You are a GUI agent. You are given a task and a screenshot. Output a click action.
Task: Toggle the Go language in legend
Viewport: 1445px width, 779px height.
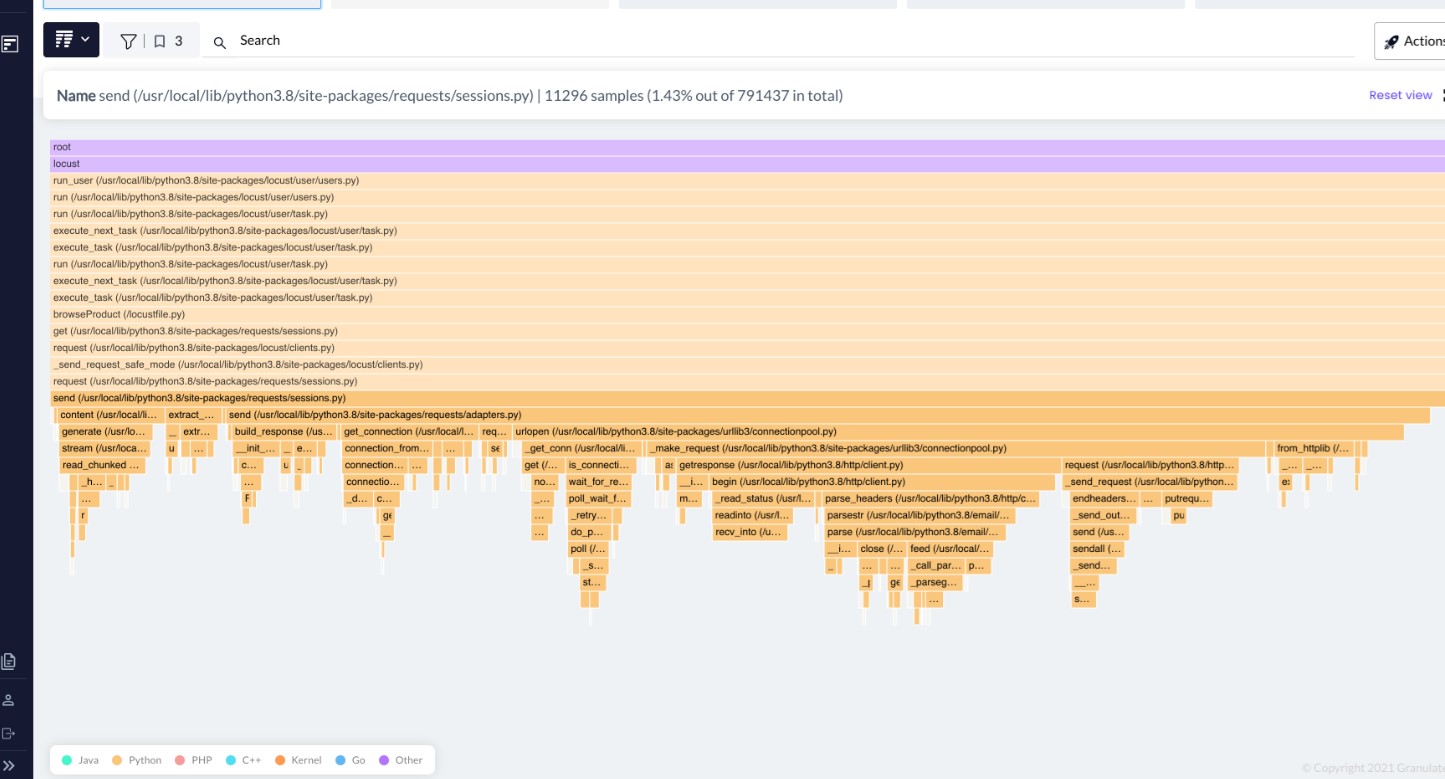(x=349, y=760)
